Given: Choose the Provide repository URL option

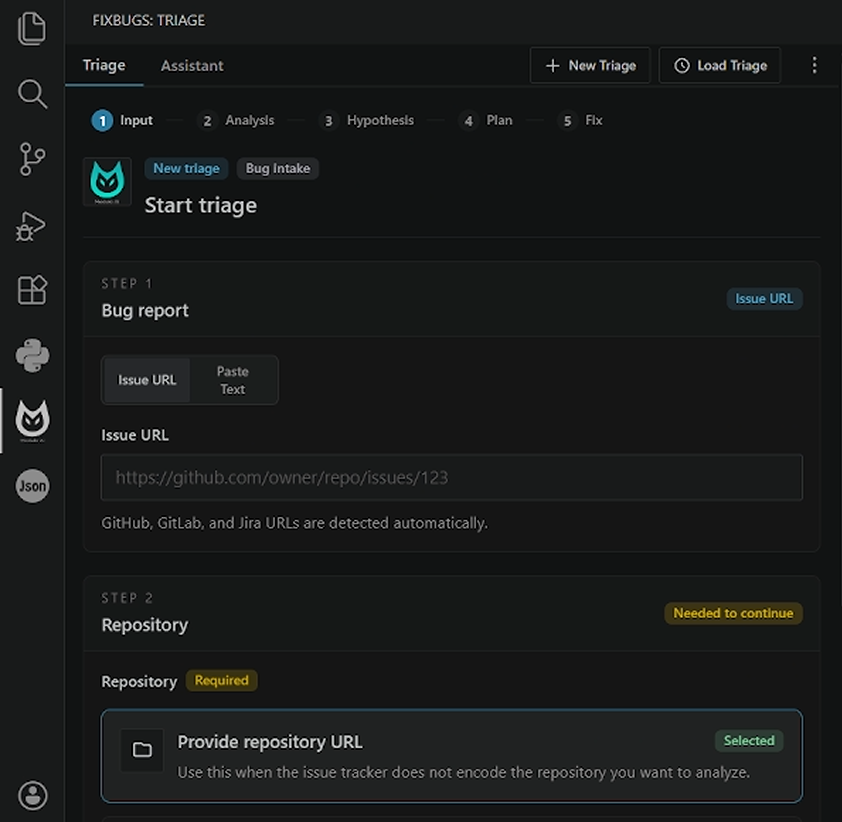Looking at the screenshot, I should [452, 756].
